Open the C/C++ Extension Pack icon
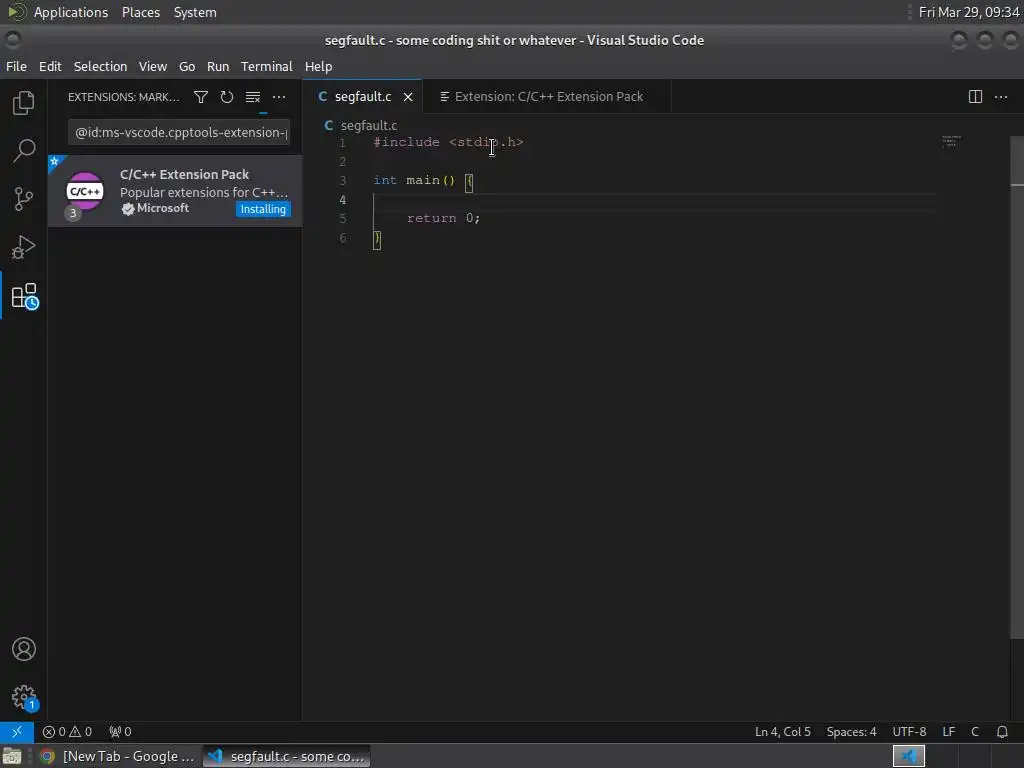Screen dimensions: 1024x768 coord(85,191)
